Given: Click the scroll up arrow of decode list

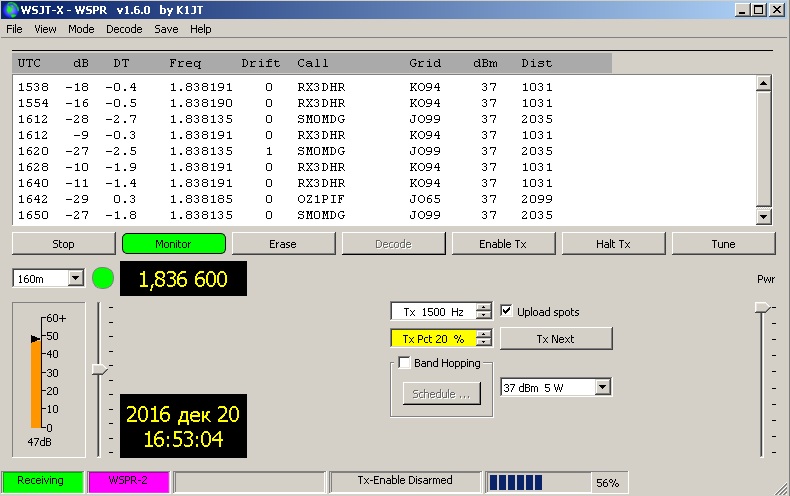Looking at the screenshot, I should 764,83.
